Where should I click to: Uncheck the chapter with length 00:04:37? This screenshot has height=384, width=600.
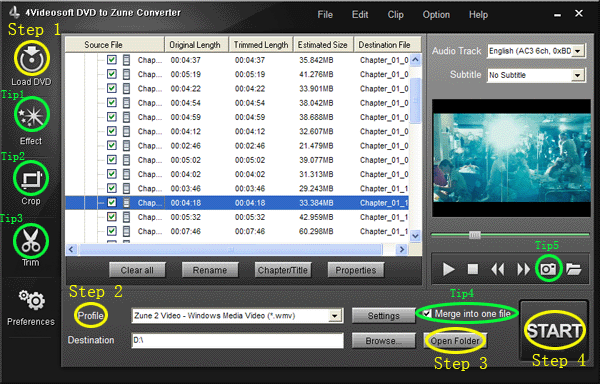pos(112,60)
